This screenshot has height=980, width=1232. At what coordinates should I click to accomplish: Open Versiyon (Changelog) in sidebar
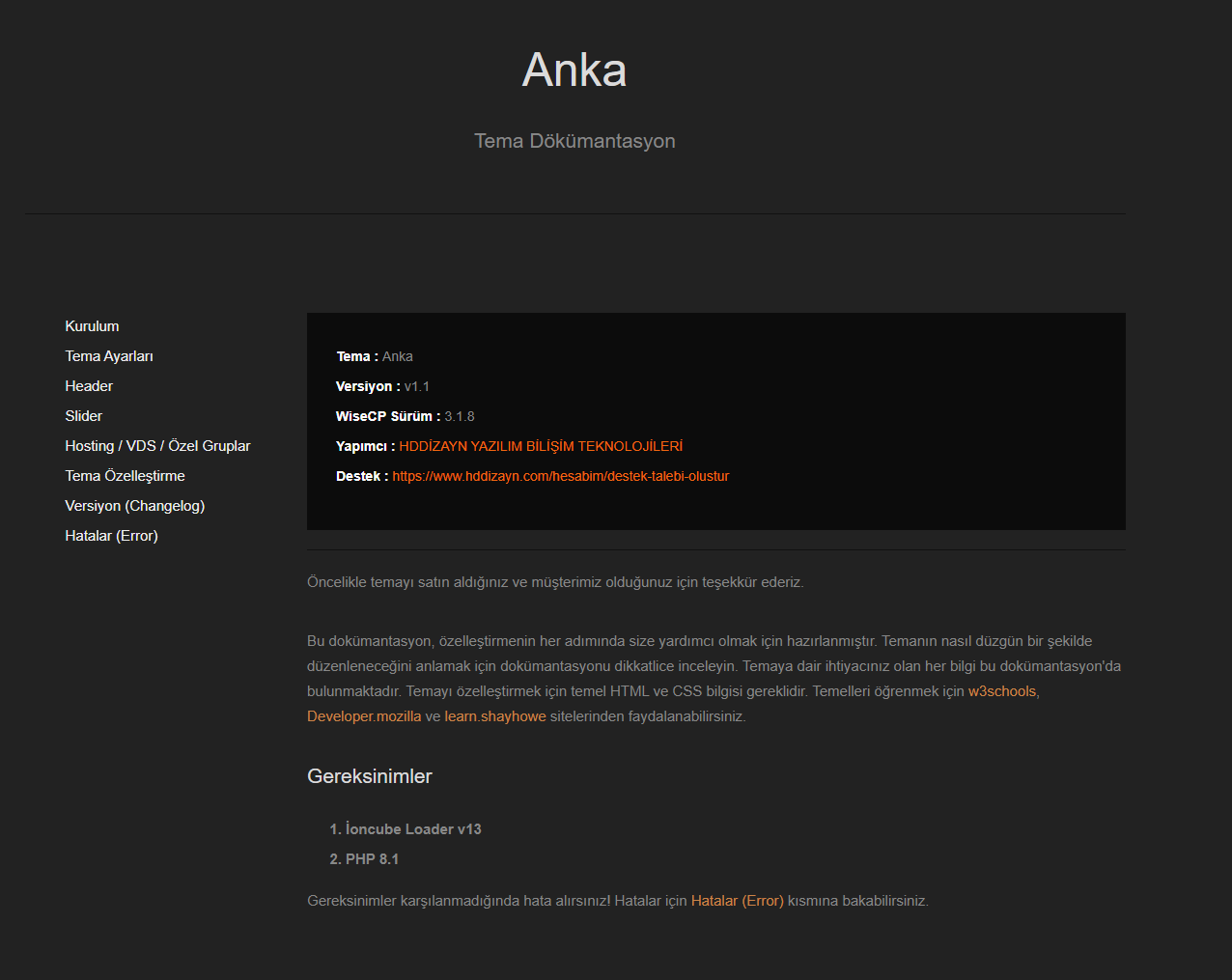tap(134, 506)
